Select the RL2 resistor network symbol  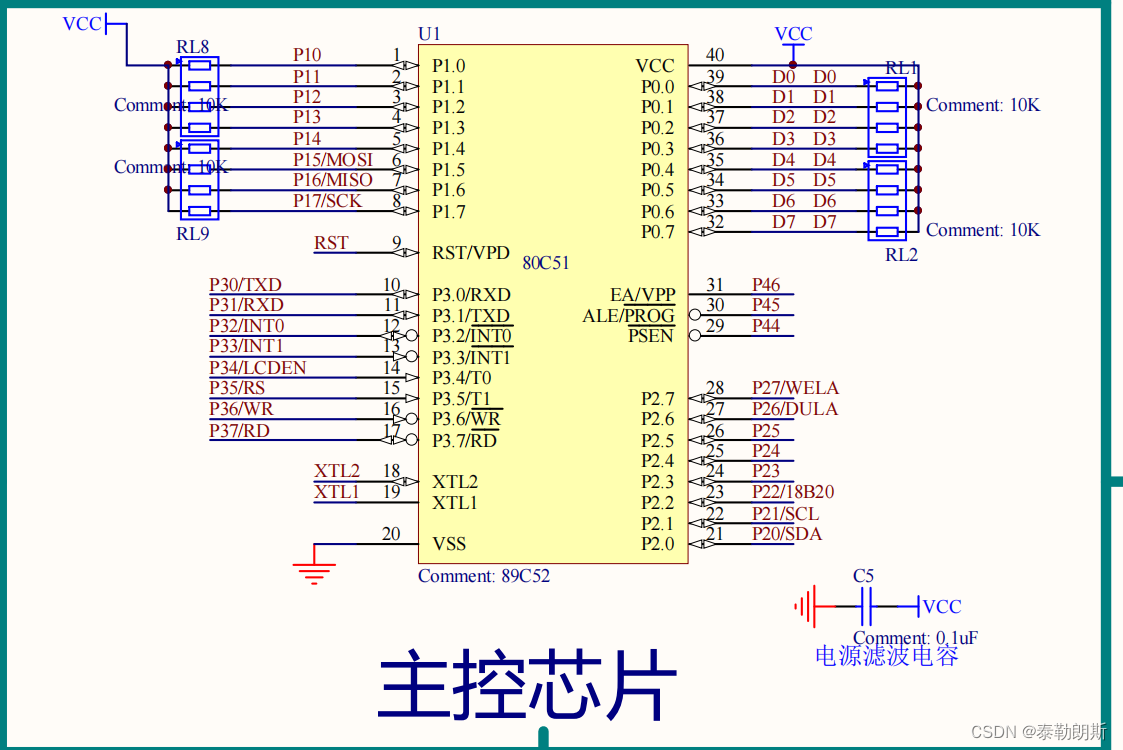(887, 201)
